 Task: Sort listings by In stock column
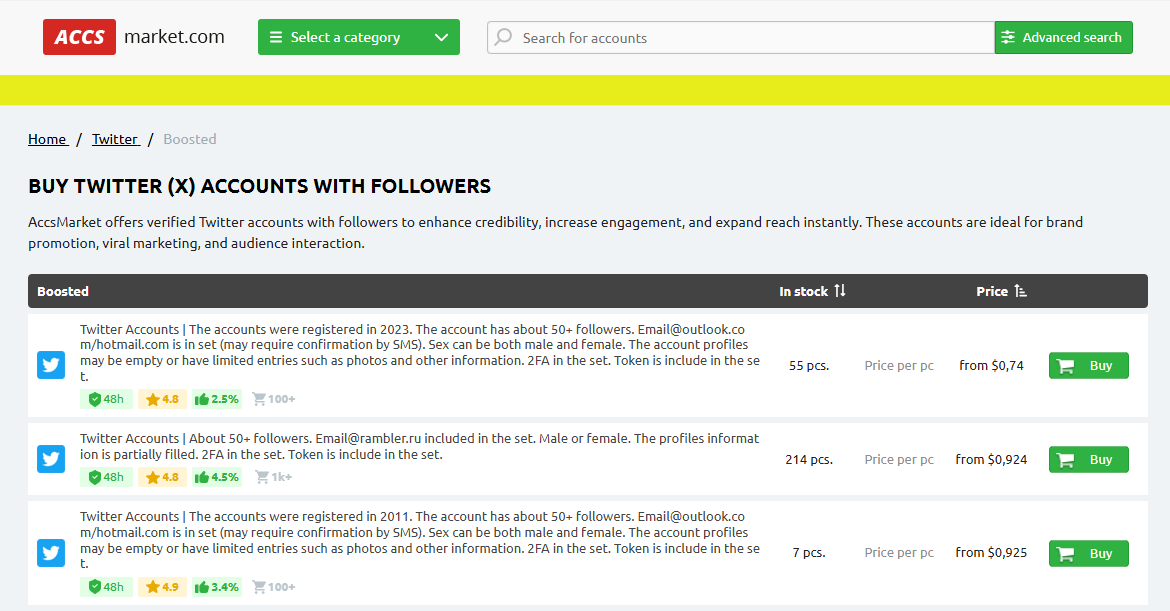click(x=812, y=291)
